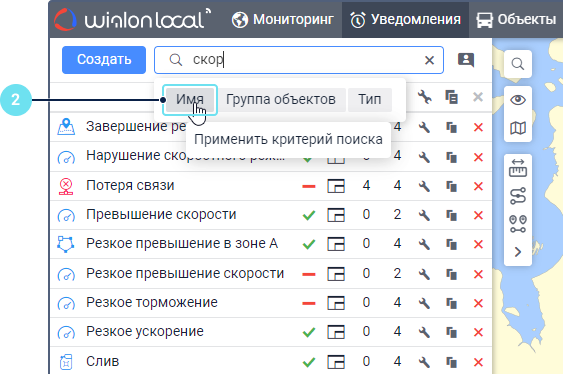Screen dimensions: 563x374
Task: Click the map search magnifier icon
Action: click(x=518, y=64)
